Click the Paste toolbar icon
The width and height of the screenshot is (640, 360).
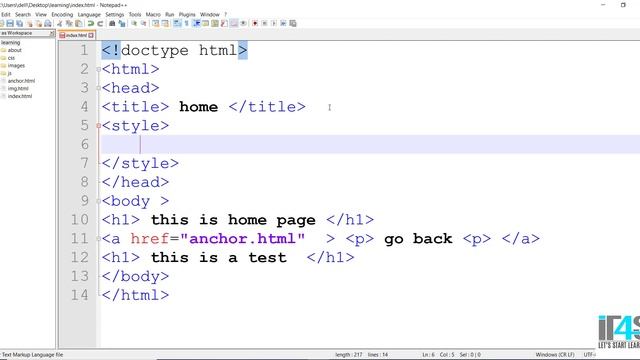coord(79,23)
